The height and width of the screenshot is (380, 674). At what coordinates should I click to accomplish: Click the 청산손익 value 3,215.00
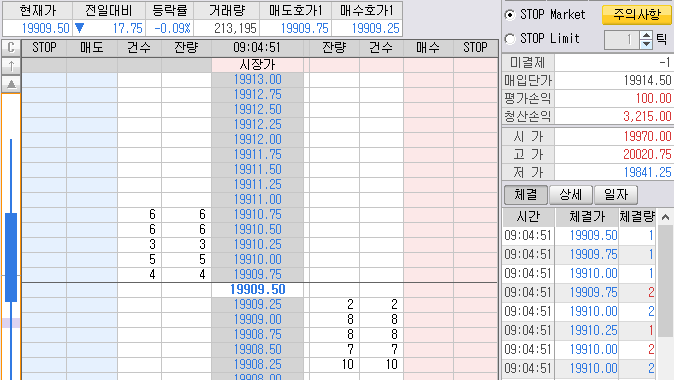click(x=647, y=116)
